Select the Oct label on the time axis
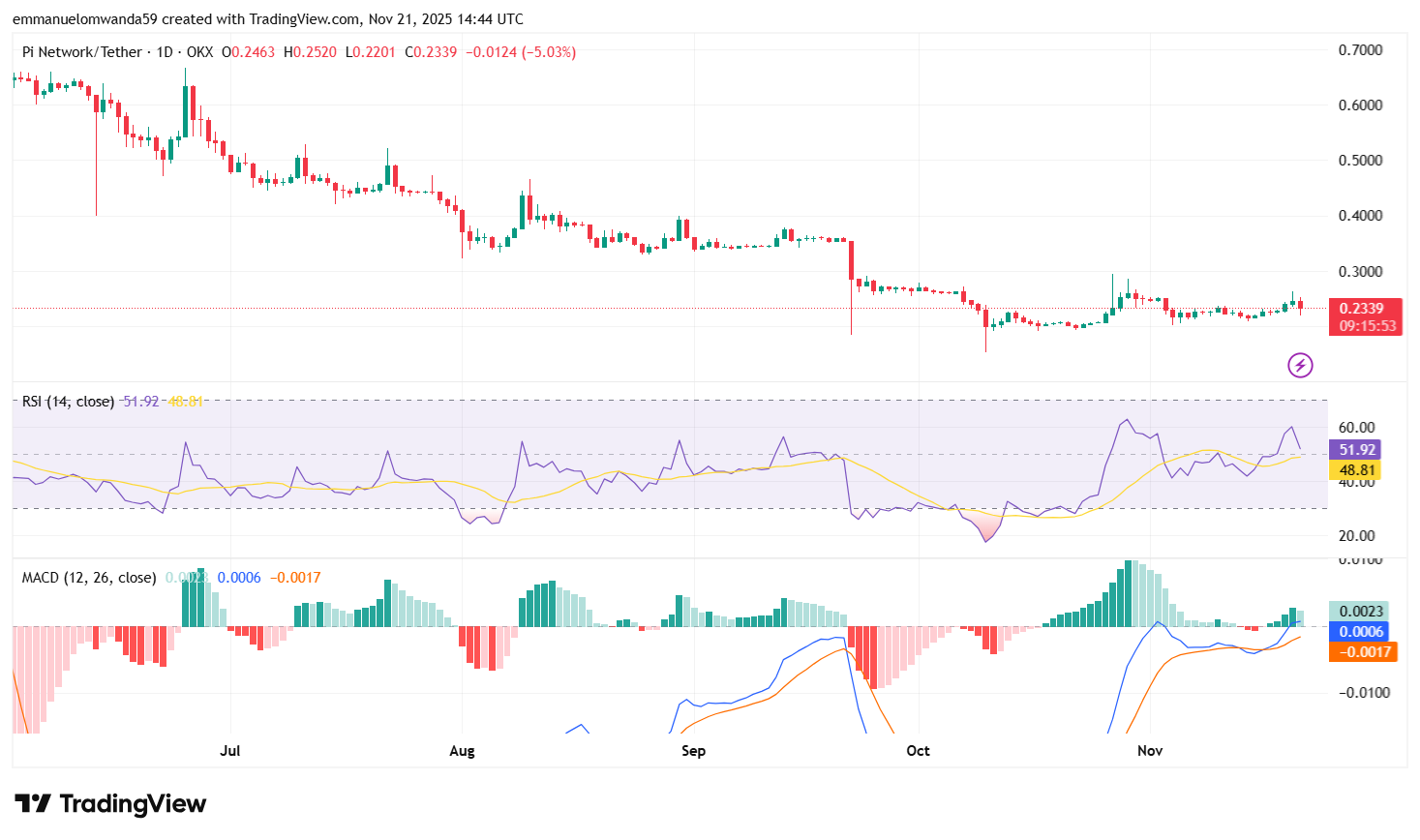Screen dimensions: 1420x840 coord(917,750)
